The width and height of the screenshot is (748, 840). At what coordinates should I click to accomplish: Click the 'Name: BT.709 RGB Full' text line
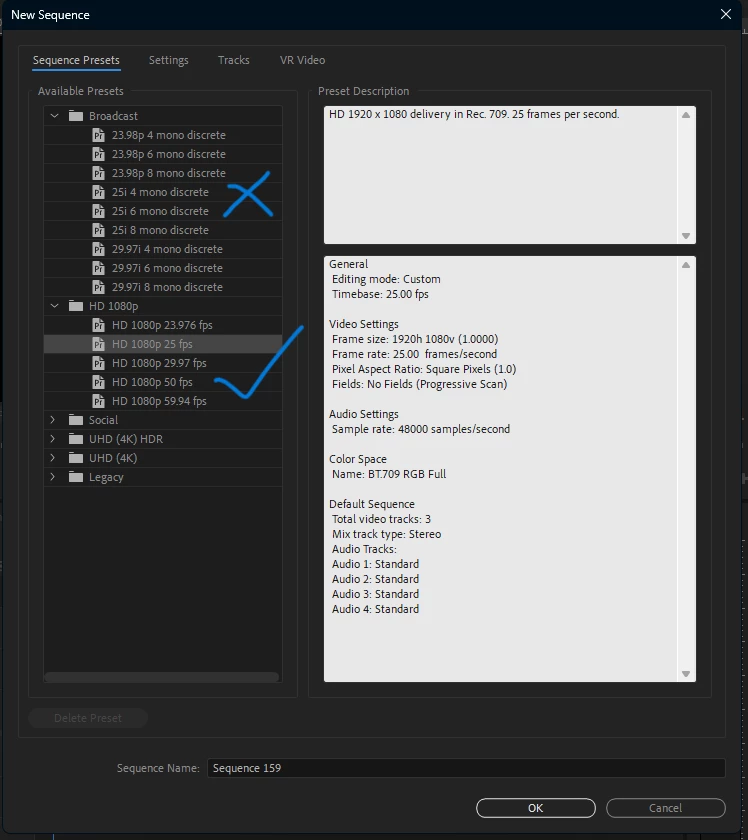389,474
